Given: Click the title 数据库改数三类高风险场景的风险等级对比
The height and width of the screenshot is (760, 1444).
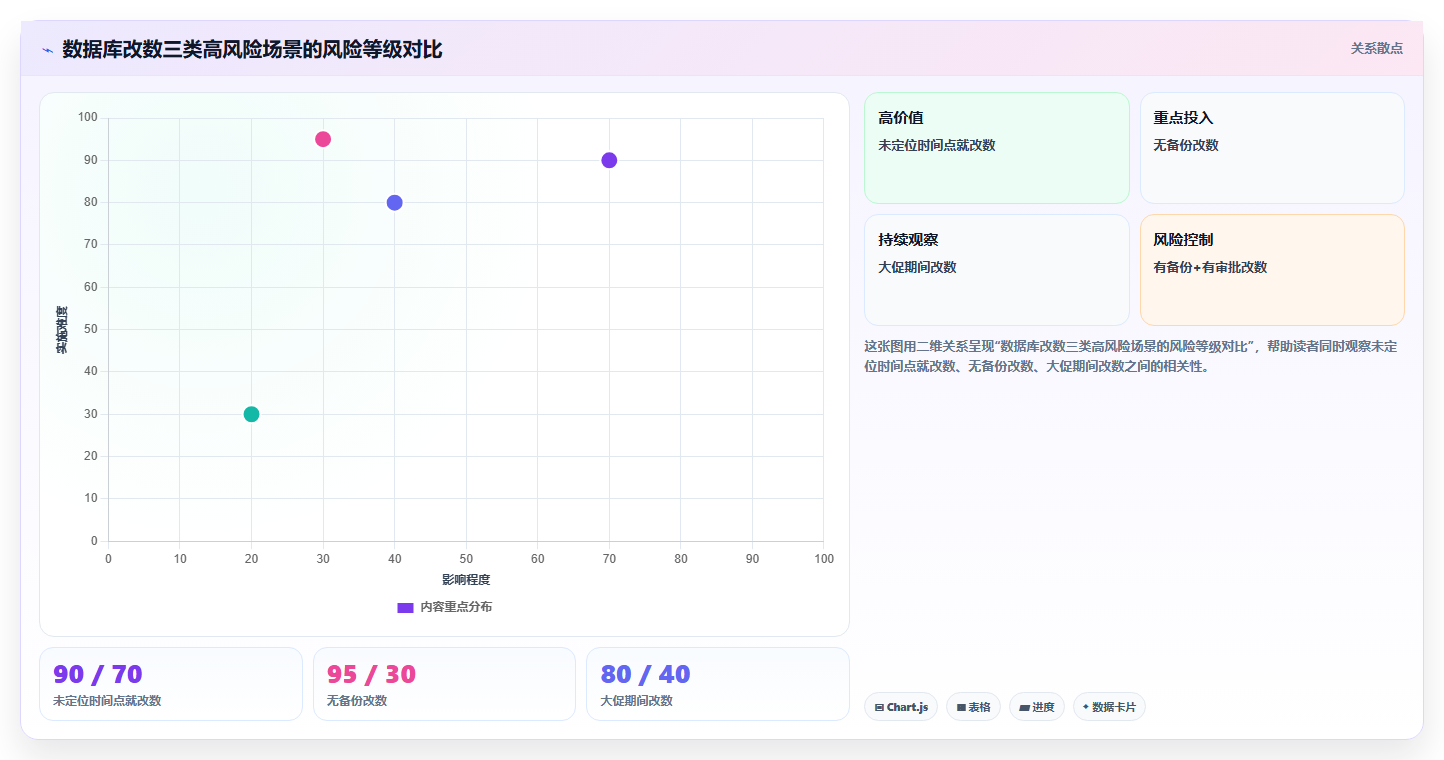Looking at the screenshot, I should pos(252,49).
